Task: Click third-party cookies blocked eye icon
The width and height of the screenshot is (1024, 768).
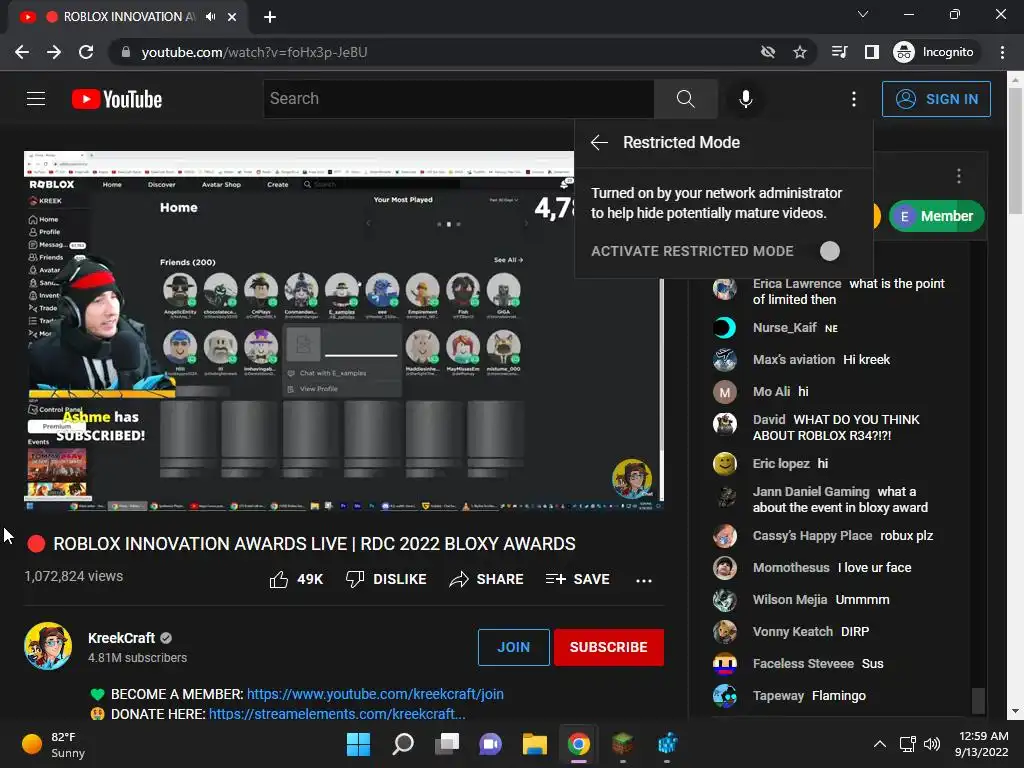Action: [x=768, y=52]
